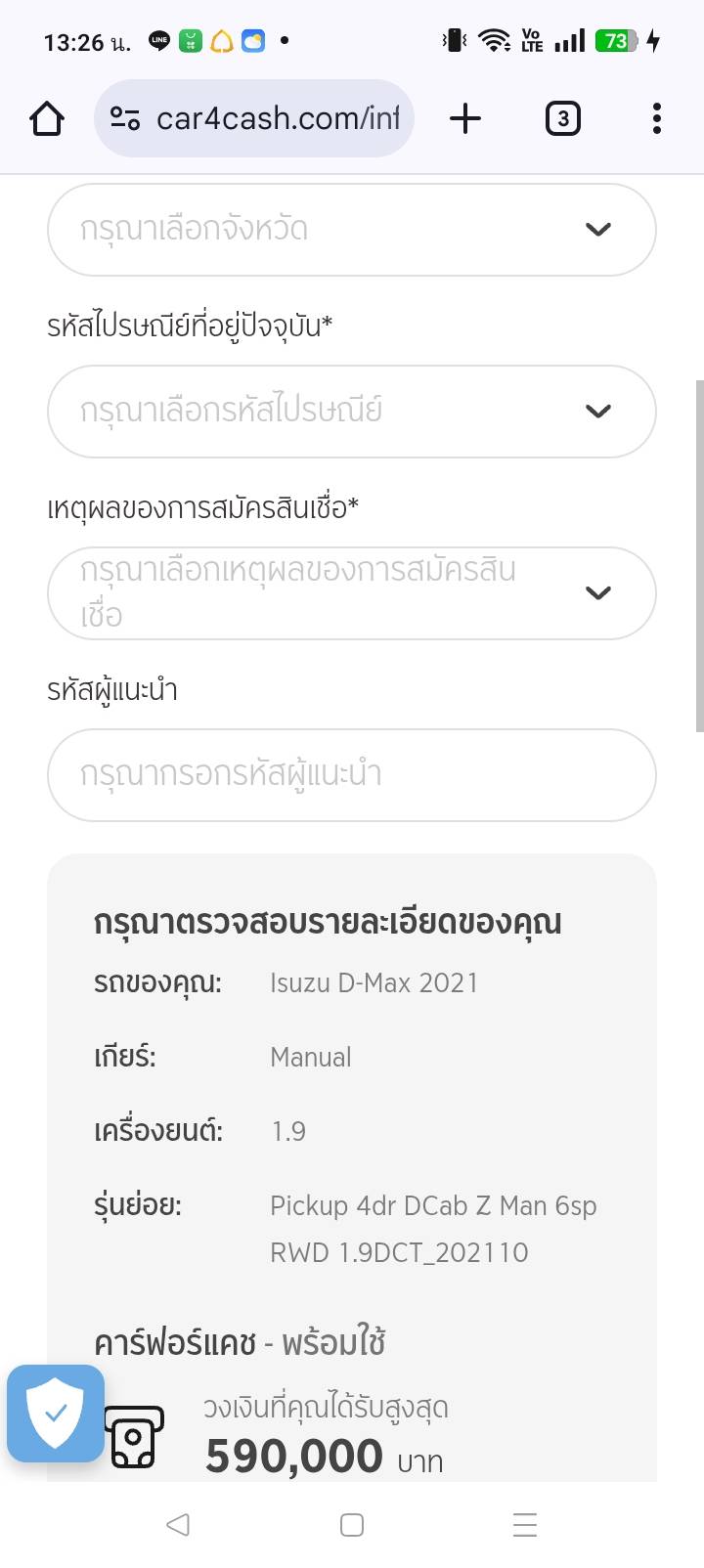
Task: Click the referral code input field
Action: [352, 775]
